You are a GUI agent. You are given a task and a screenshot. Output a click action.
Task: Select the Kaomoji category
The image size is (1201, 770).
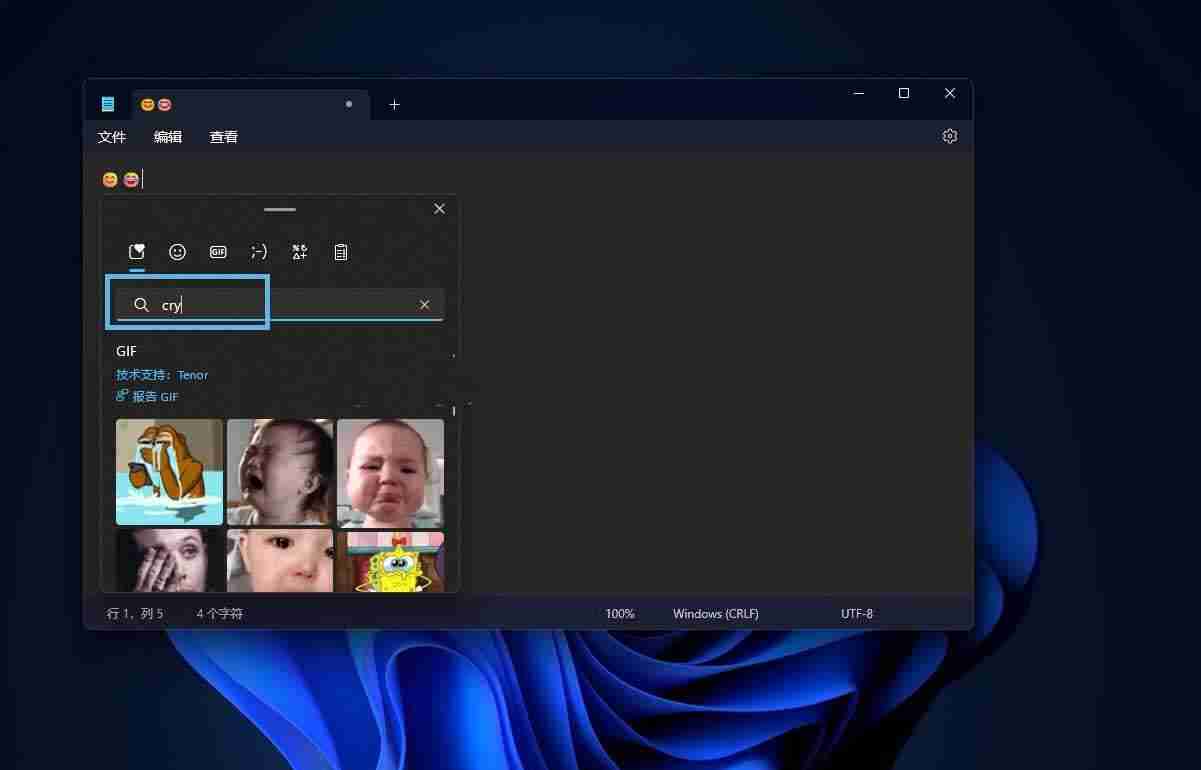258,252
